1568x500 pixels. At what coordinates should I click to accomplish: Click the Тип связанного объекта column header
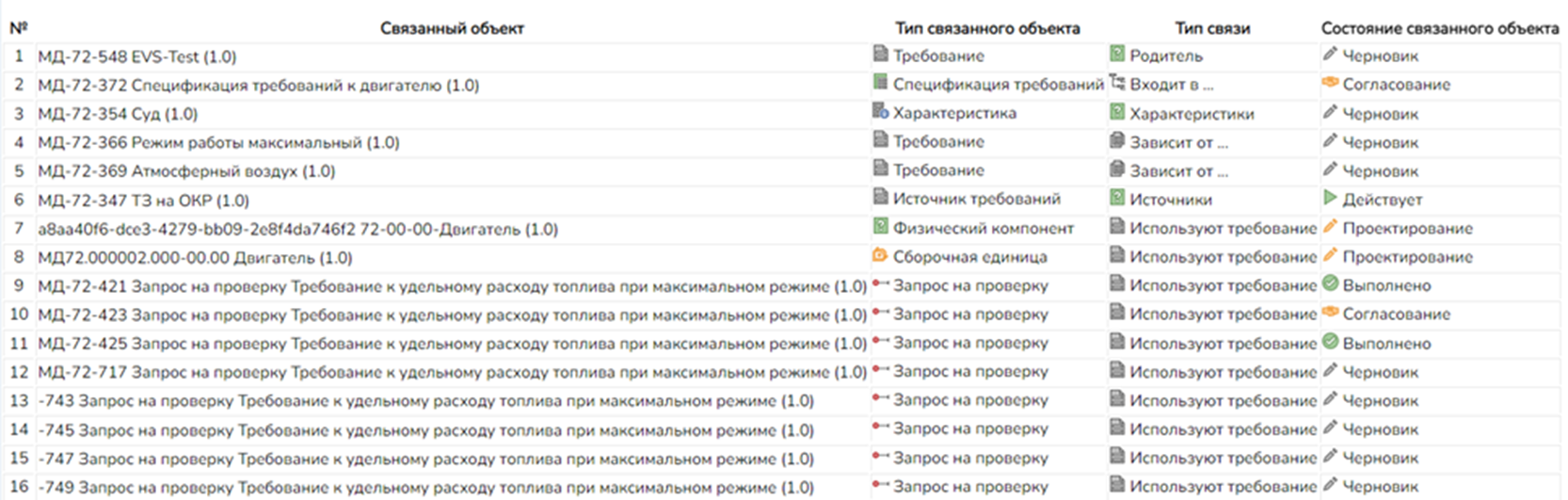click(987, 28)
